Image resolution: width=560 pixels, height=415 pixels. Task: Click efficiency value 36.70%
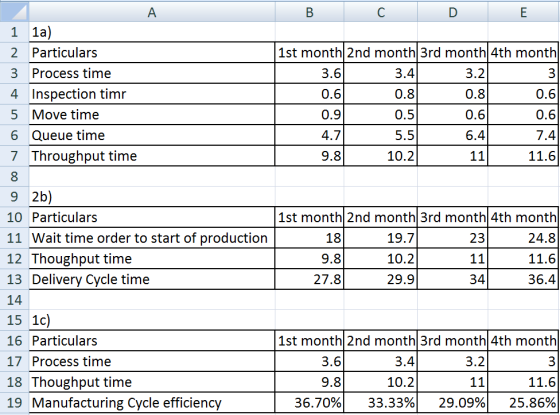[309, 403]
